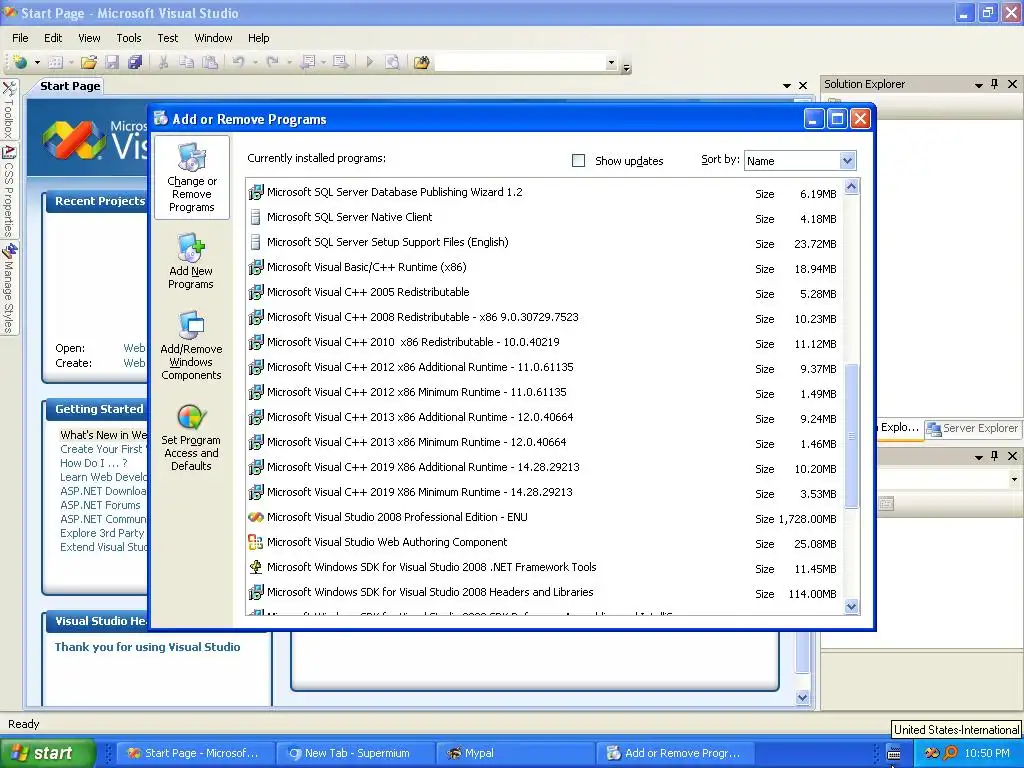Image resolution: width=1024 pixels, height=768 pixels.
Task: Click the Start Page scroll down arrow
Action: [803, 697]
